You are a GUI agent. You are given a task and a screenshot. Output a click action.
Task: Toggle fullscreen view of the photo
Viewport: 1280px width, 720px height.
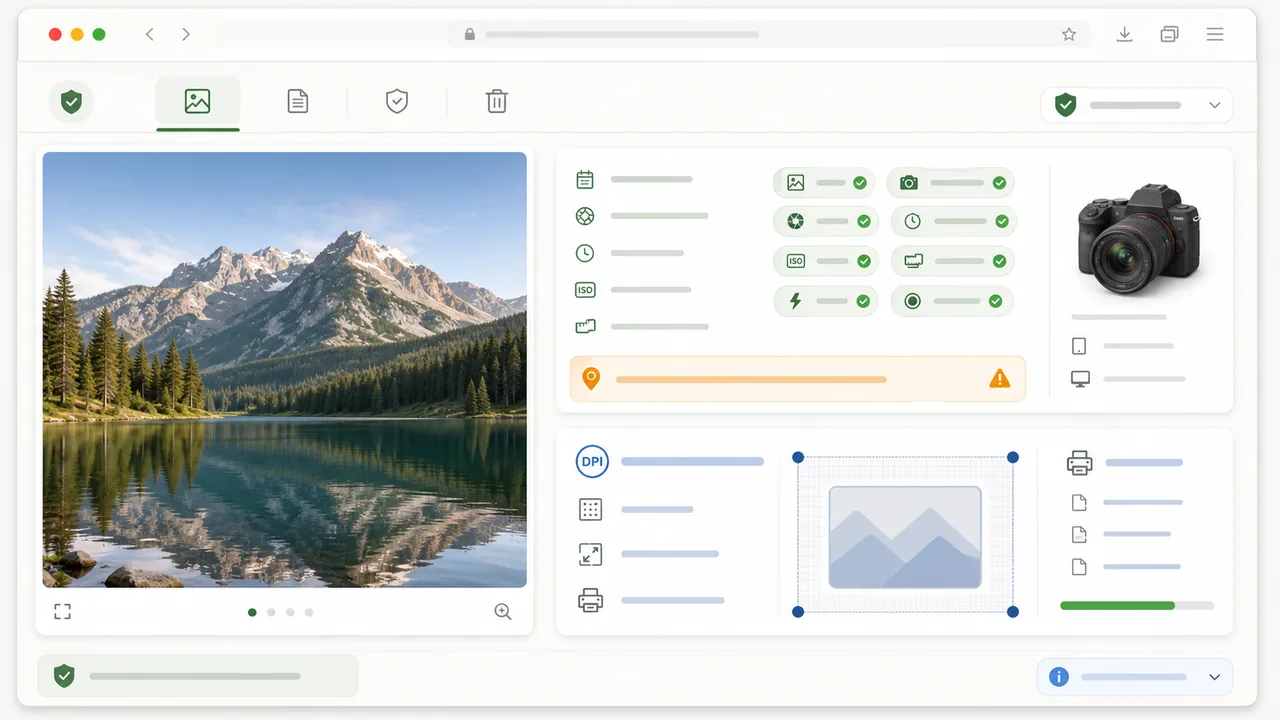click(62, 611)
